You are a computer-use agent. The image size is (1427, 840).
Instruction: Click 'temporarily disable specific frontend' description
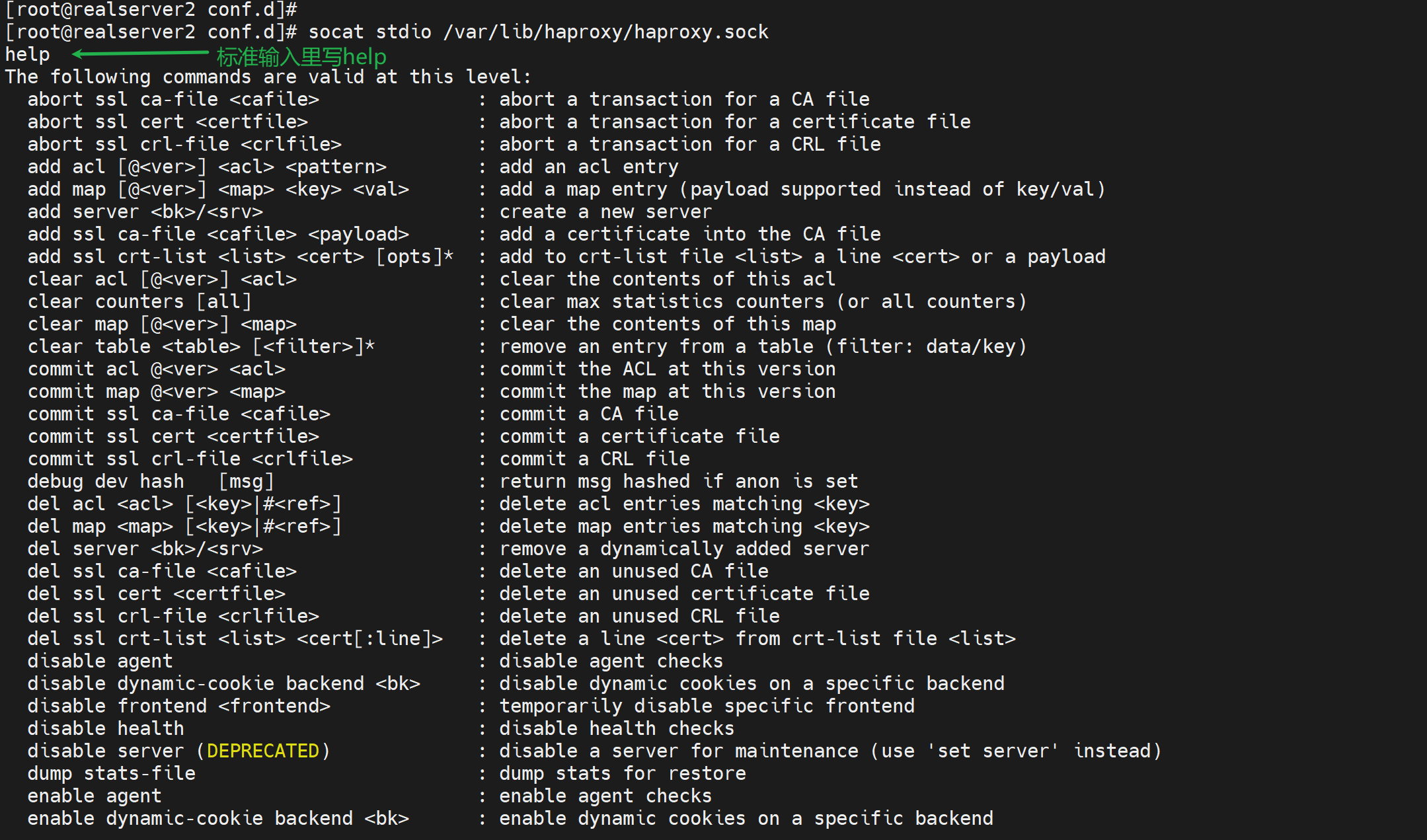(707, 706)
